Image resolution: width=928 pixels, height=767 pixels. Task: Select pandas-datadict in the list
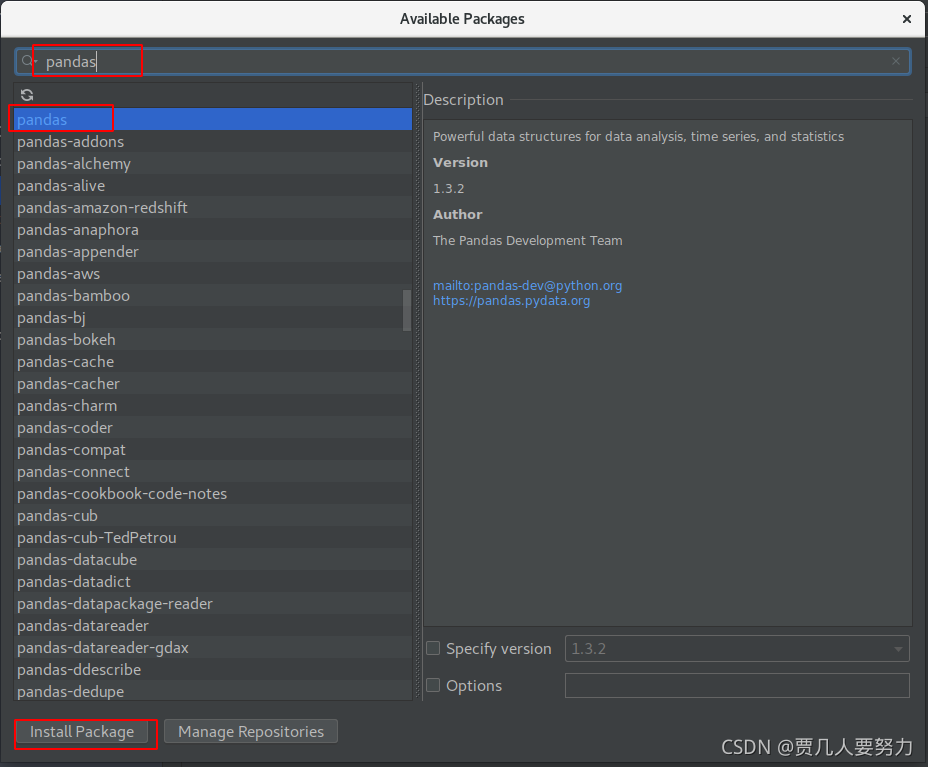pos(213,581)
